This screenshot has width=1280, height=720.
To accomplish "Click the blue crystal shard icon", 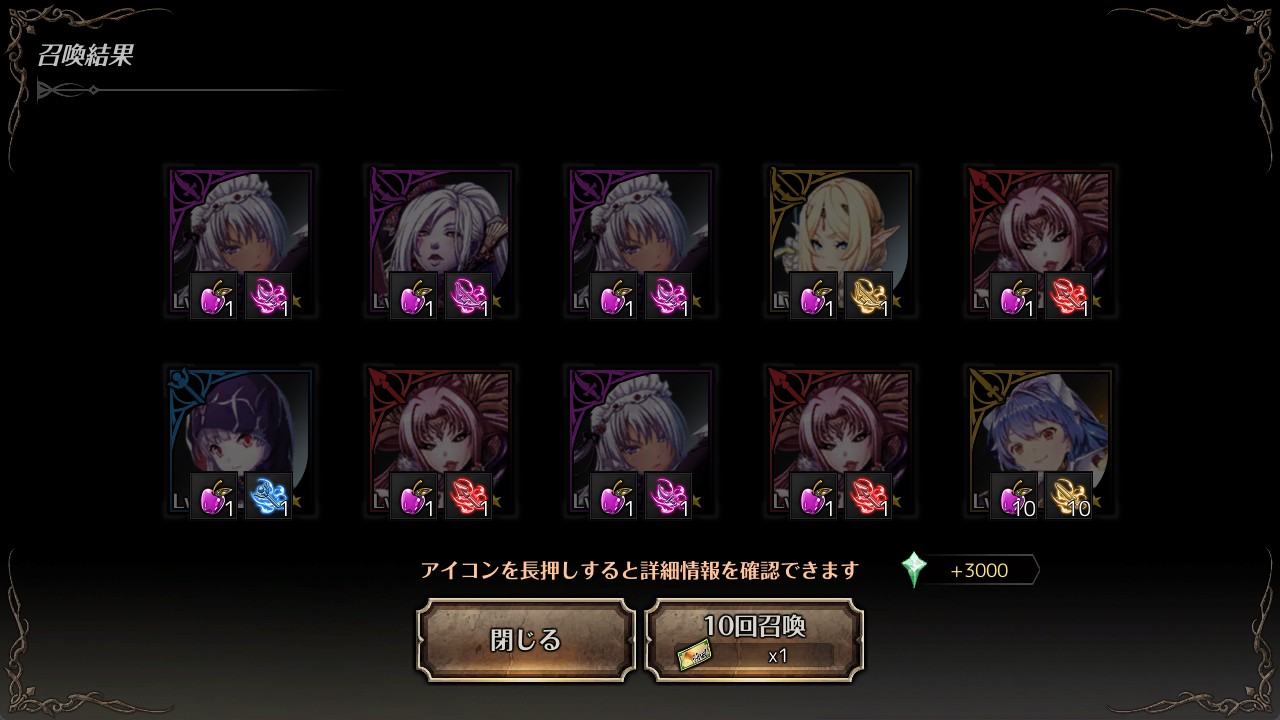I will point(268,495).
